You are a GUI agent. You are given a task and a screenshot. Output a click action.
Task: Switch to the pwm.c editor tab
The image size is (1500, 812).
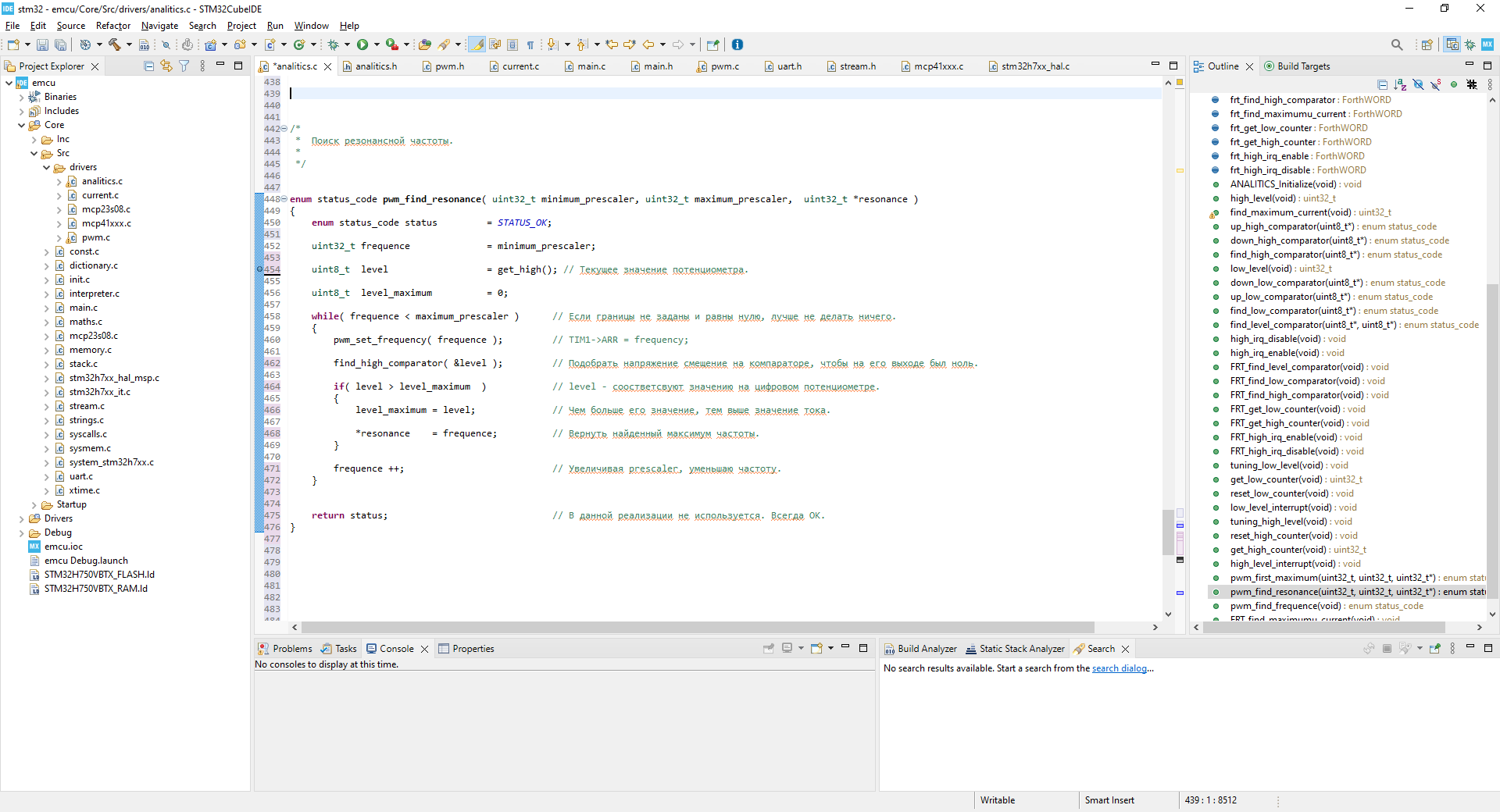(719, 66)
